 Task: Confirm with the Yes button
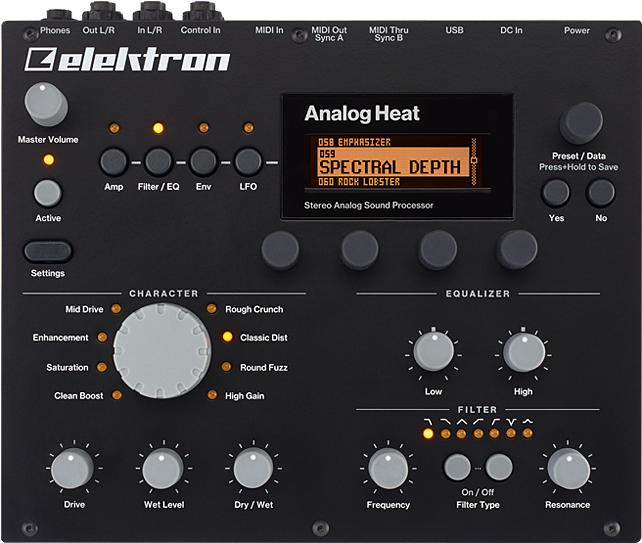(556, 192)
